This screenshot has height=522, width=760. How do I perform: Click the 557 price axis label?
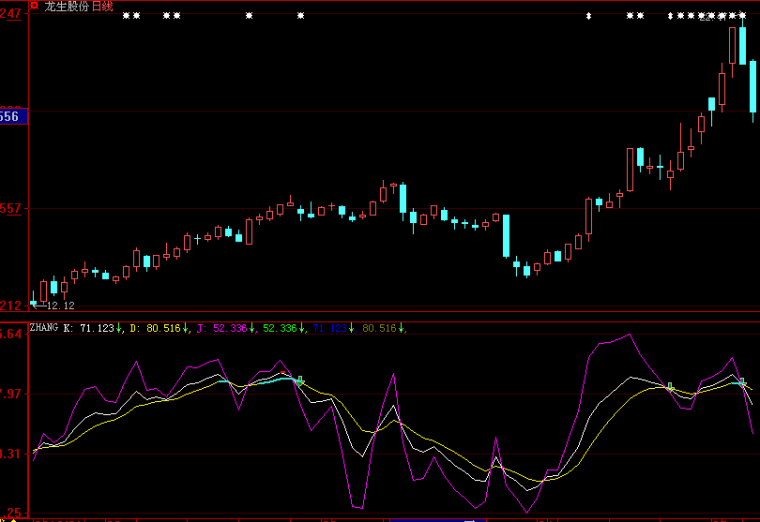(x=12, y=208)
